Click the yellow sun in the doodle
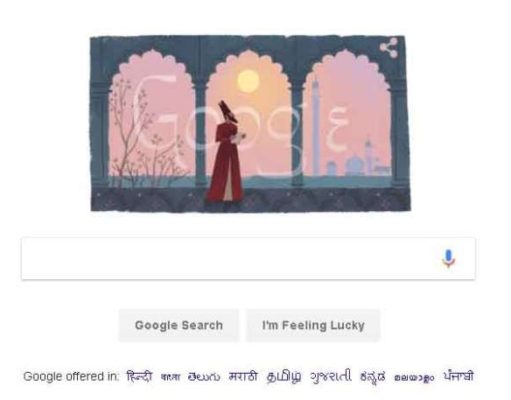The image size is (511, 400). [248, 81]
